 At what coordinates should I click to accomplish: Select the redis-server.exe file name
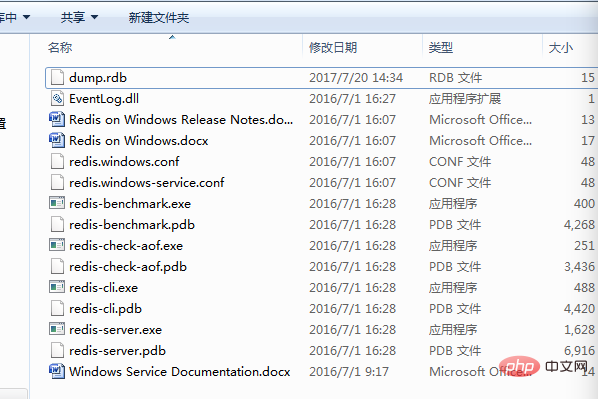(116, 330)
